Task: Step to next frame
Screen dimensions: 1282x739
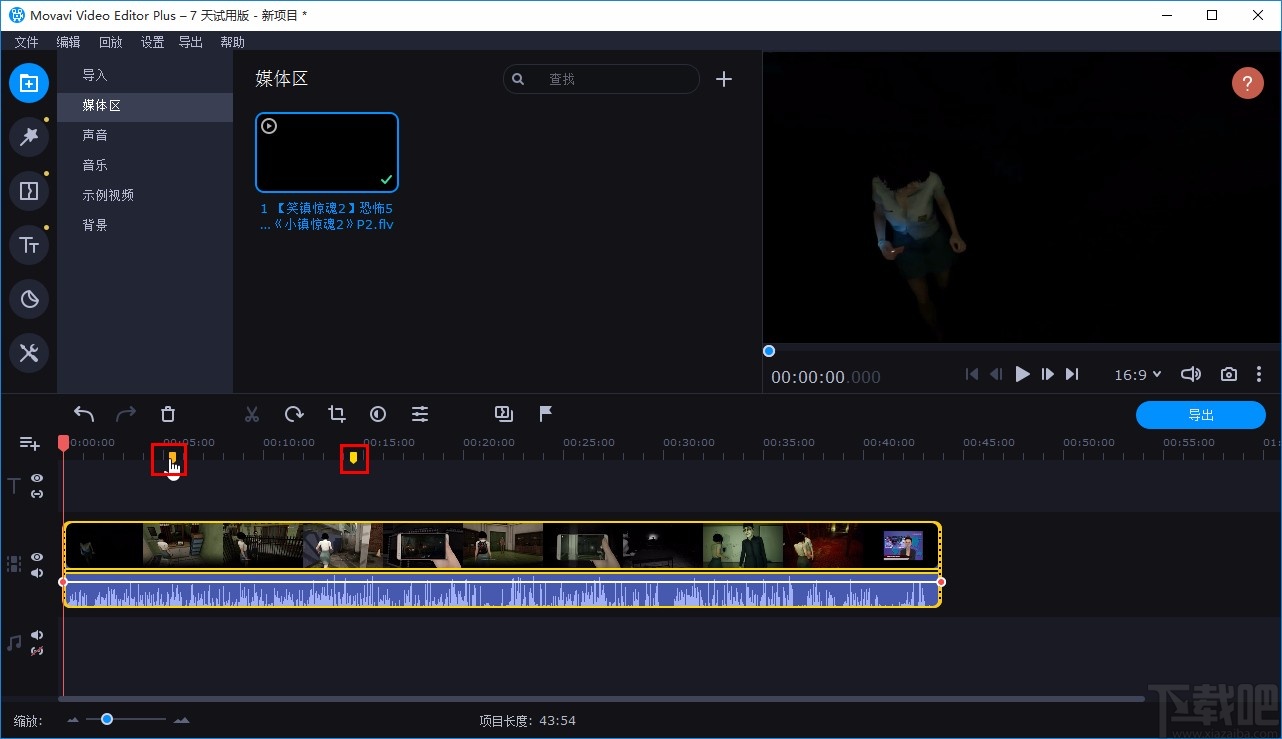Action: point(1047,374)
